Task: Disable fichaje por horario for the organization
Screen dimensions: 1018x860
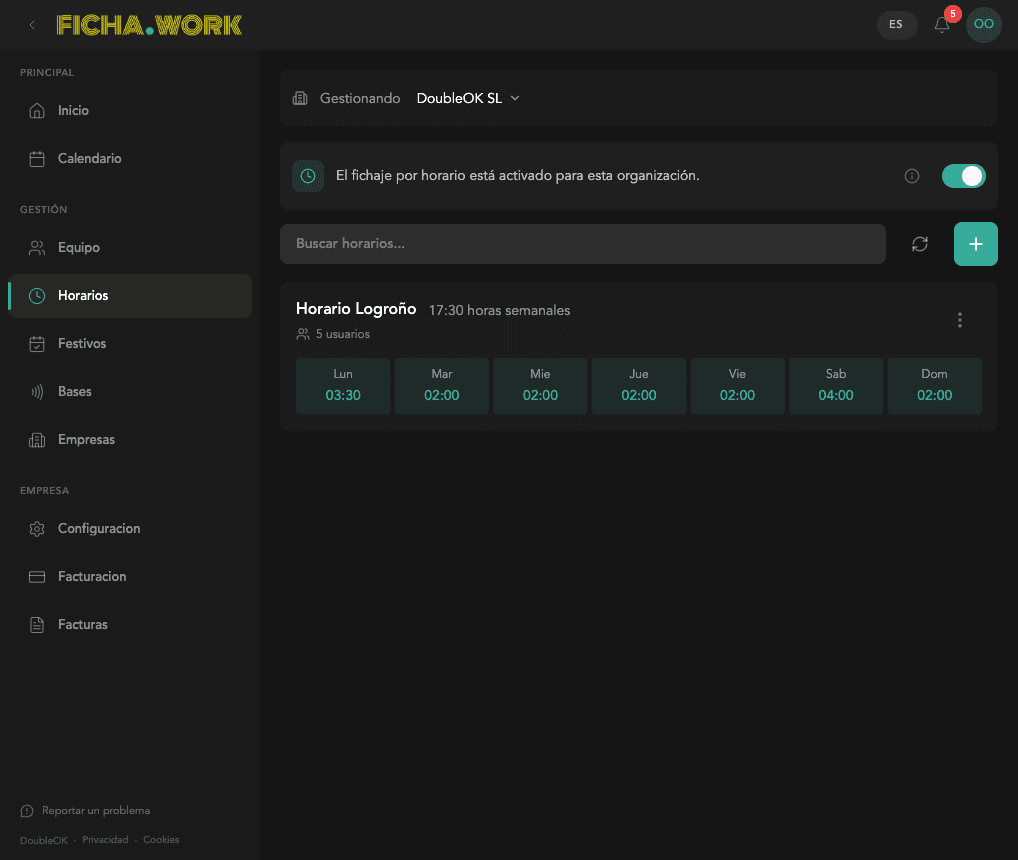Action: coord(963,175)
